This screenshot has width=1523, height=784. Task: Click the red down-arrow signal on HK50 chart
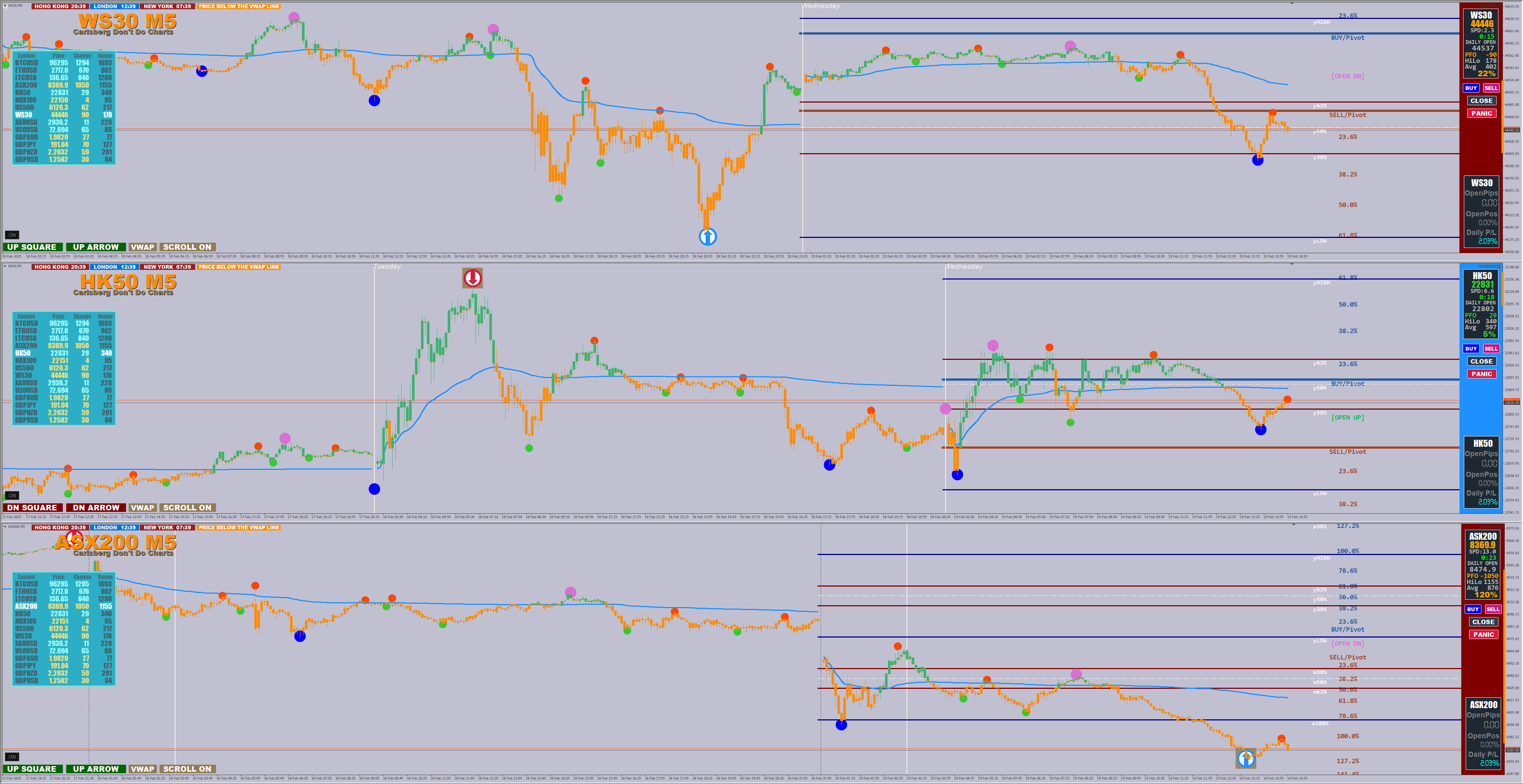472,278
